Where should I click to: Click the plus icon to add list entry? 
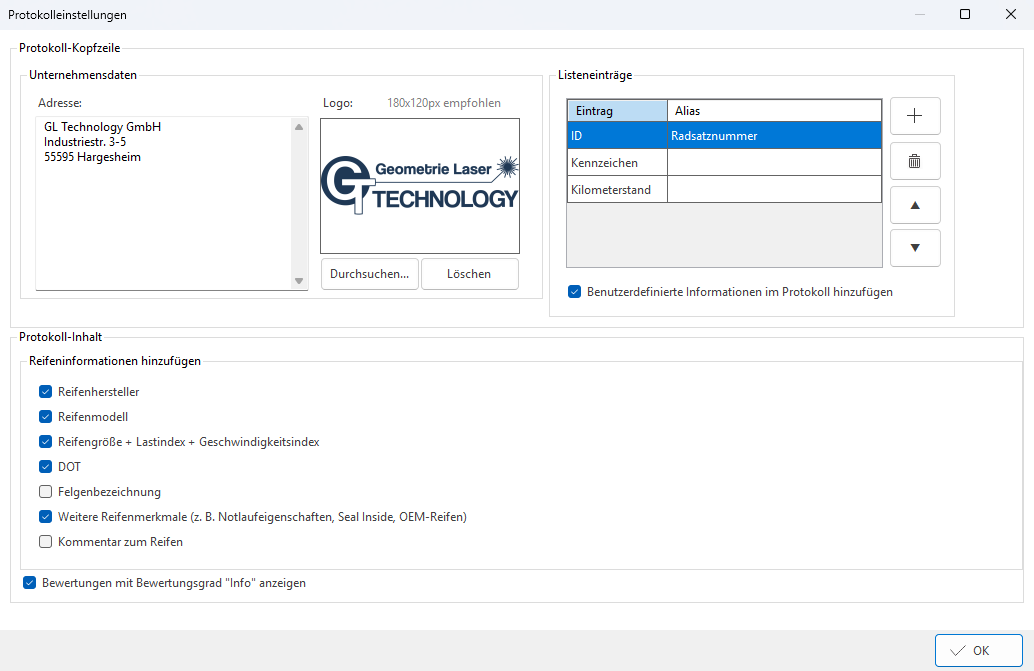(914, 116)
